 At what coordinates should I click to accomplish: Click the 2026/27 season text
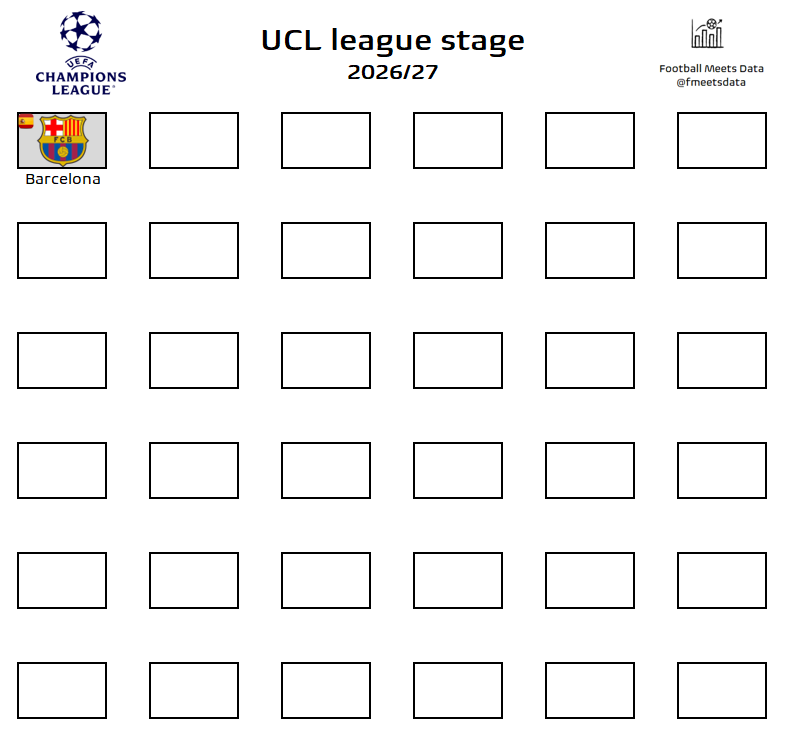[x=392, y=73]
